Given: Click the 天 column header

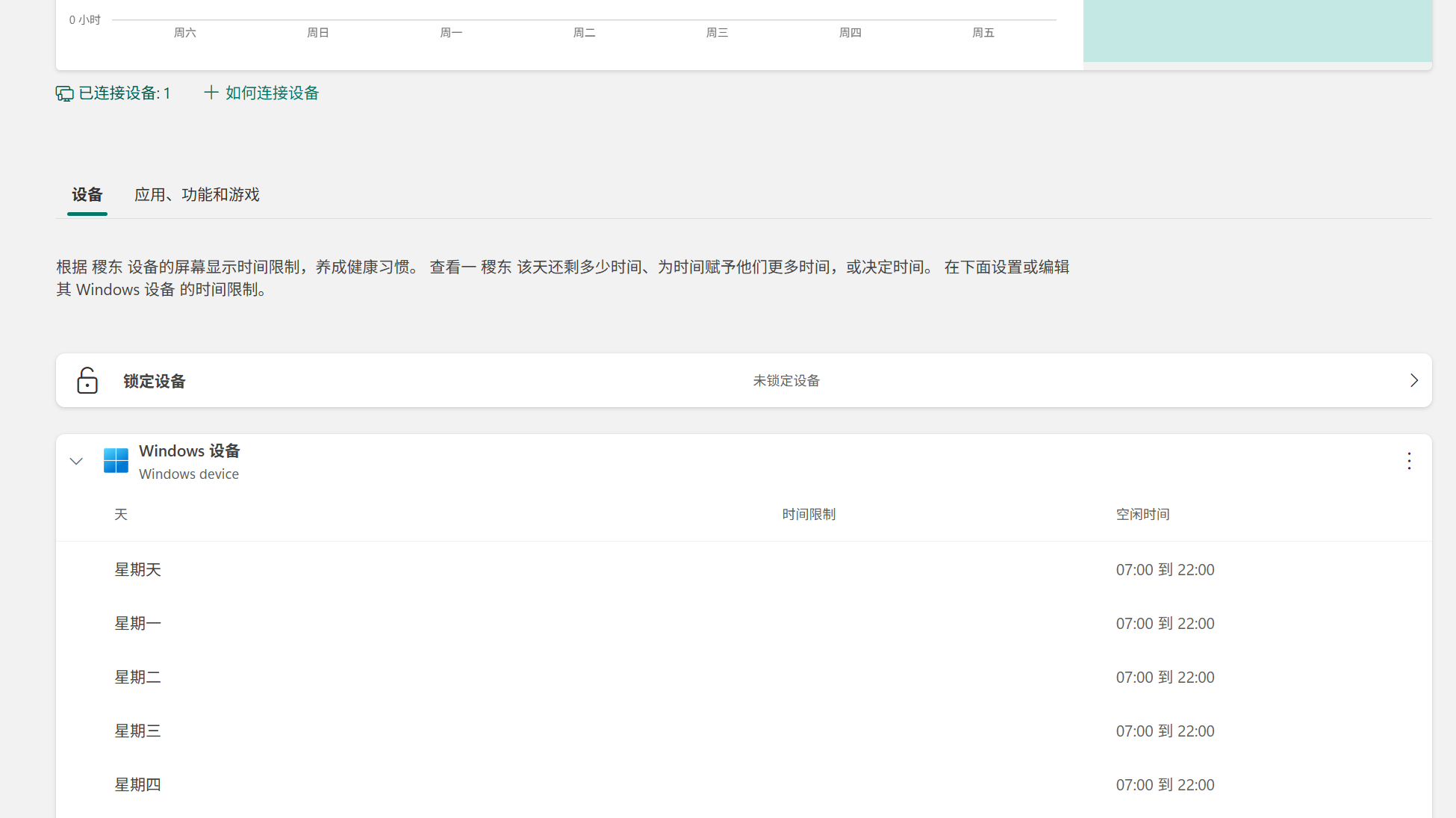Looking at the screenshot, I should [x=121, y=514].
